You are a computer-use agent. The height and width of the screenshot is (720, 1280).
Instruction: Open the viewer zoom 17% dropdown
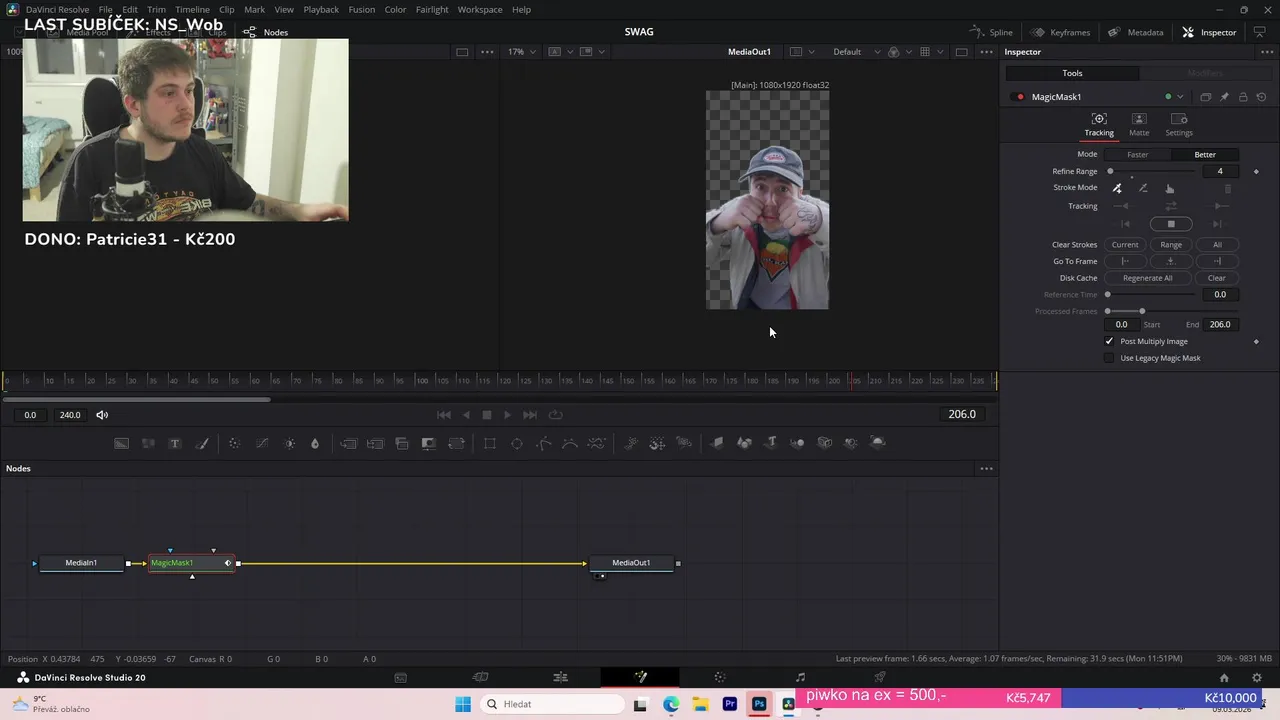click(x=522, y=52)
